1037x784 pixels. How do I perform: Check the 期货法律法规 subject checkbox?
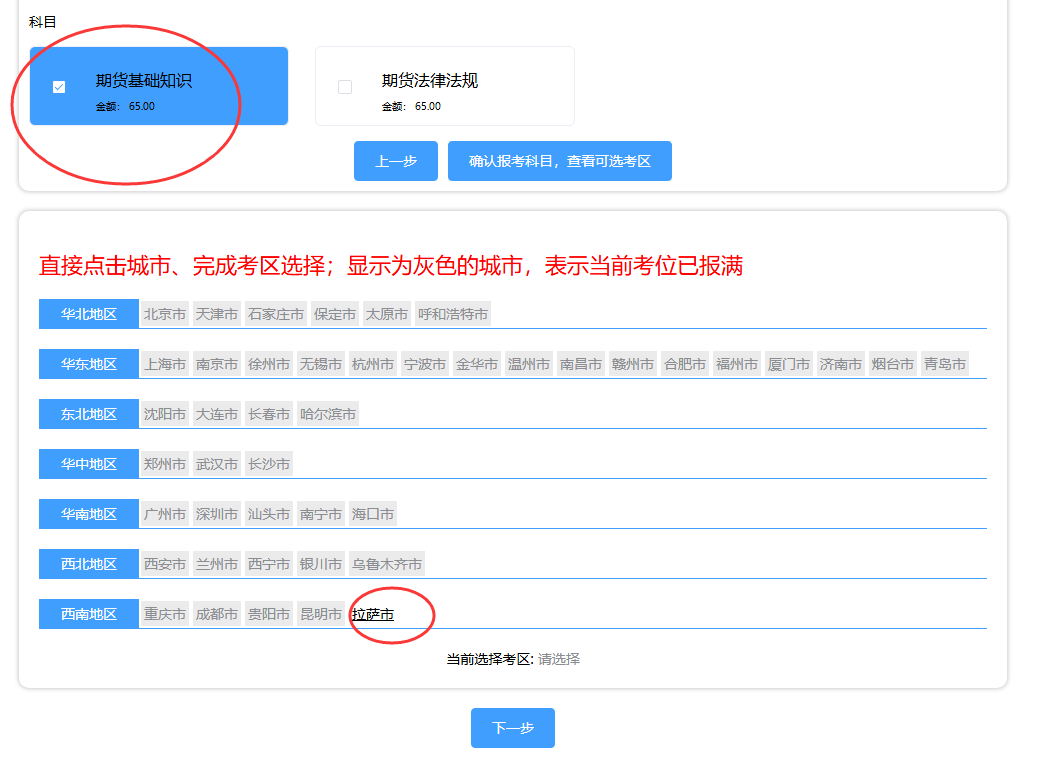tap(345, 87)
